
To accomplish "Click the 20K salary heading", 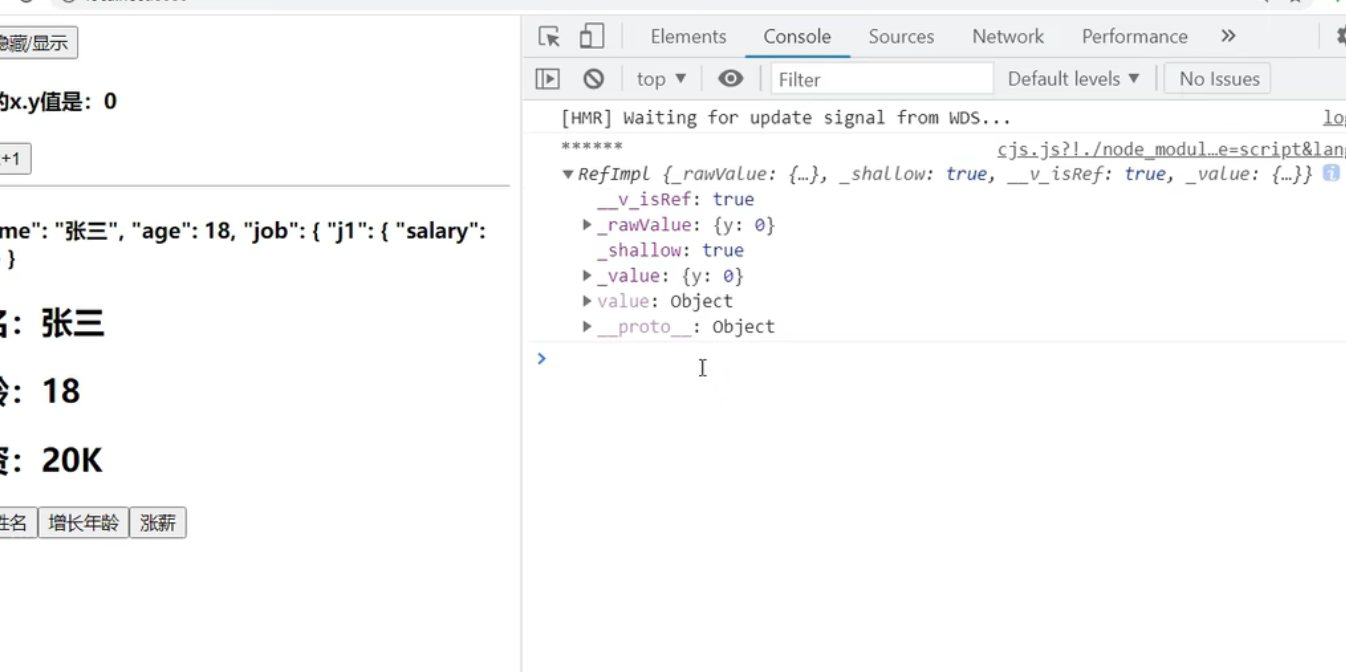I will click(x=51, y=461).
